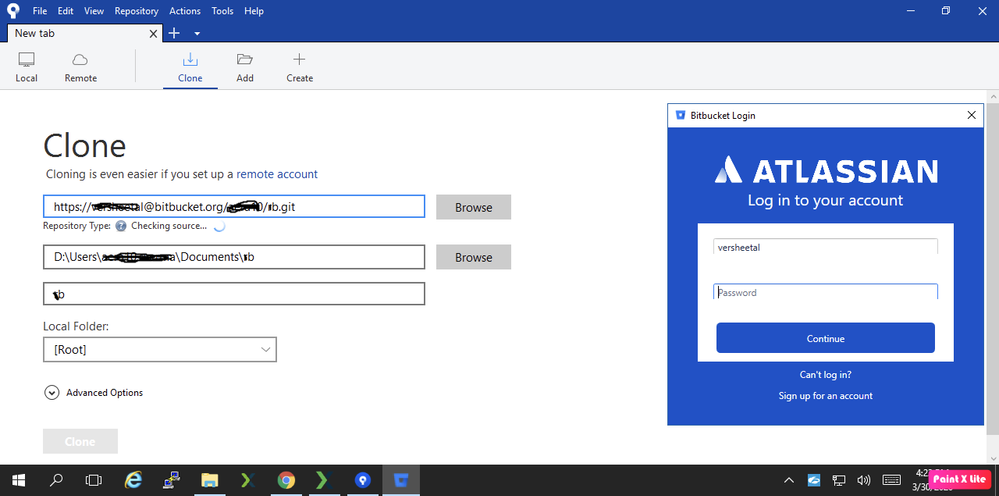Click the Bitbucket logo in login dialog title

tap(680, 115)
